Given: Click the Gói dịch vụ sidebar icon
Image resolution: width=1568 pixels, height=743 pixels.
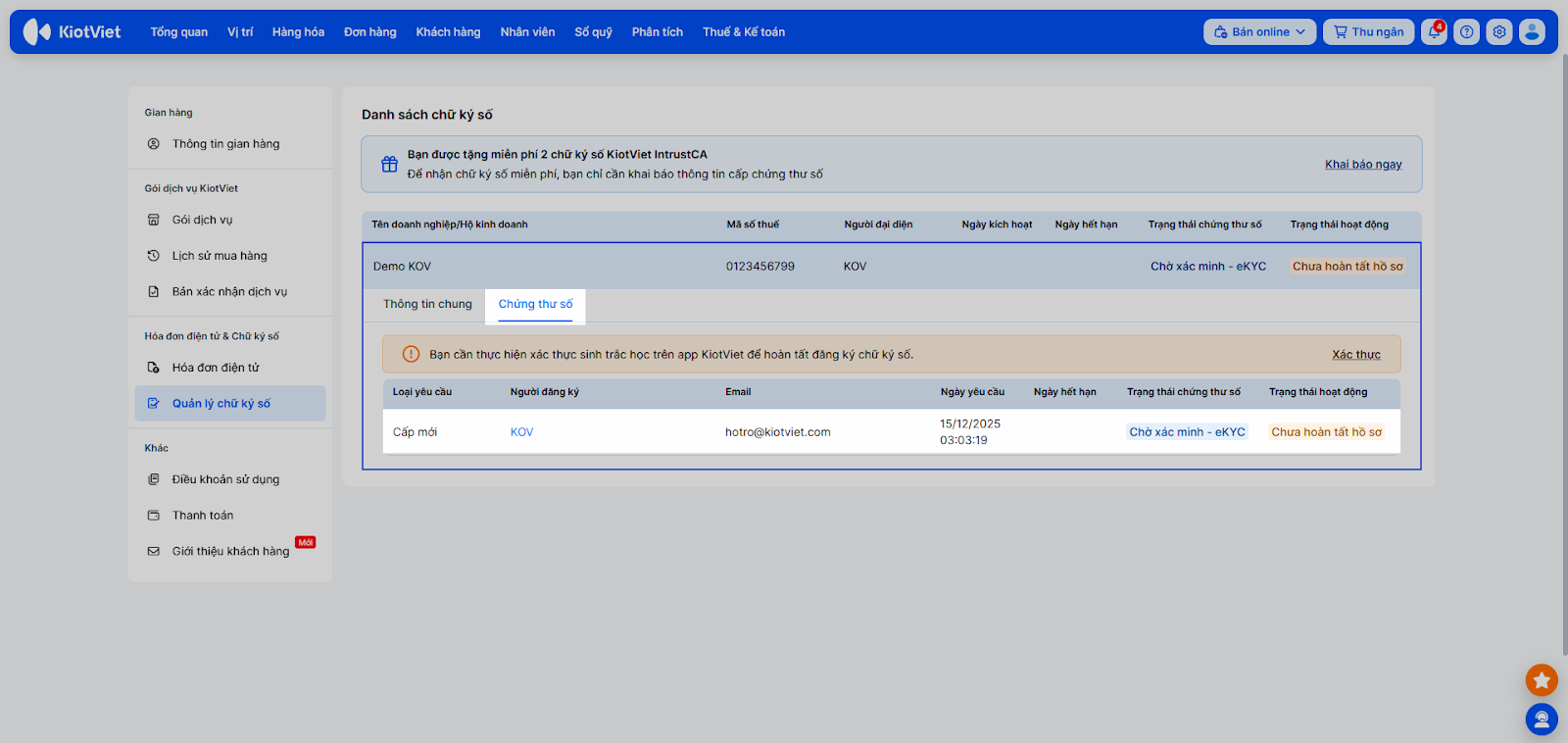Looking at the screenshot, I should click(154, 220).
